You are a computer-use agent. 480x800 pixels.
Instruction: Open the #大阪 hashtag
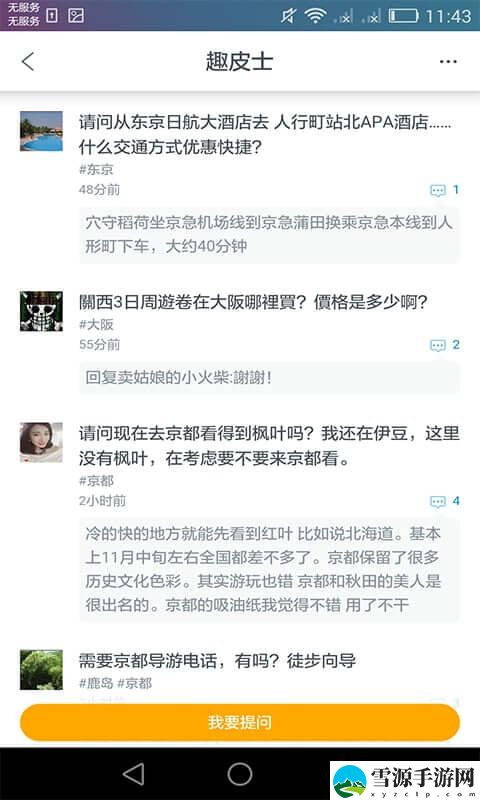96,324
